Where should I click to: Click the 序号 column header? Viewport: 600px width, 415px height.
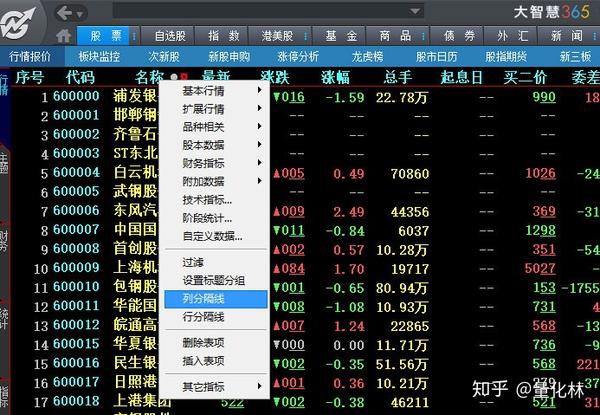29,78
